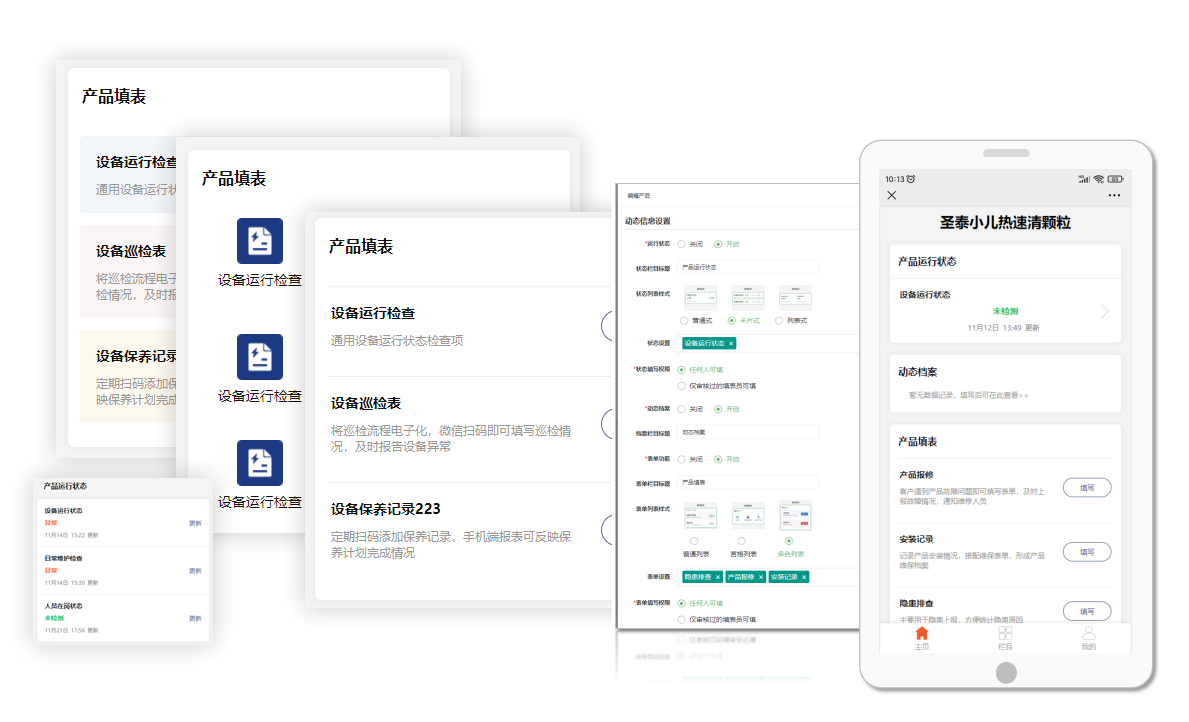1189x722 pixels.
Task: Click the 列表式 style preview thumbnail
Action: coord(795,296)
